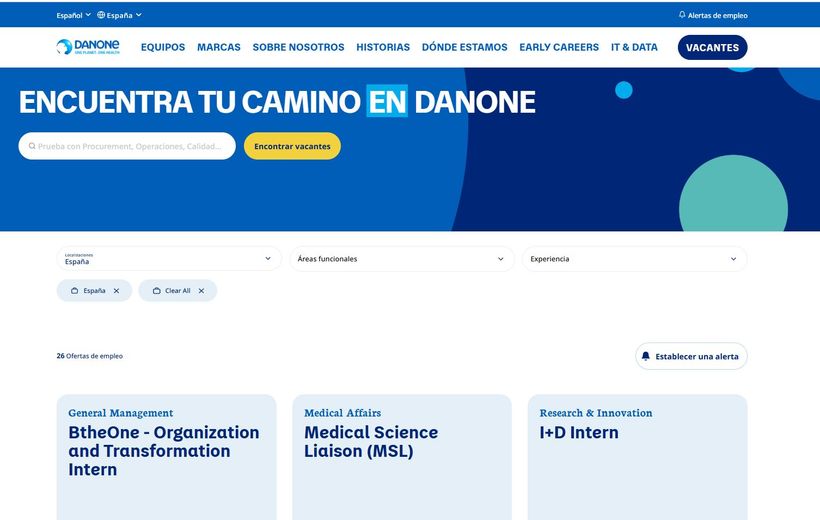Click the ENCUENTRA TU CAMINO EN DANONE heading

point(277,101)
